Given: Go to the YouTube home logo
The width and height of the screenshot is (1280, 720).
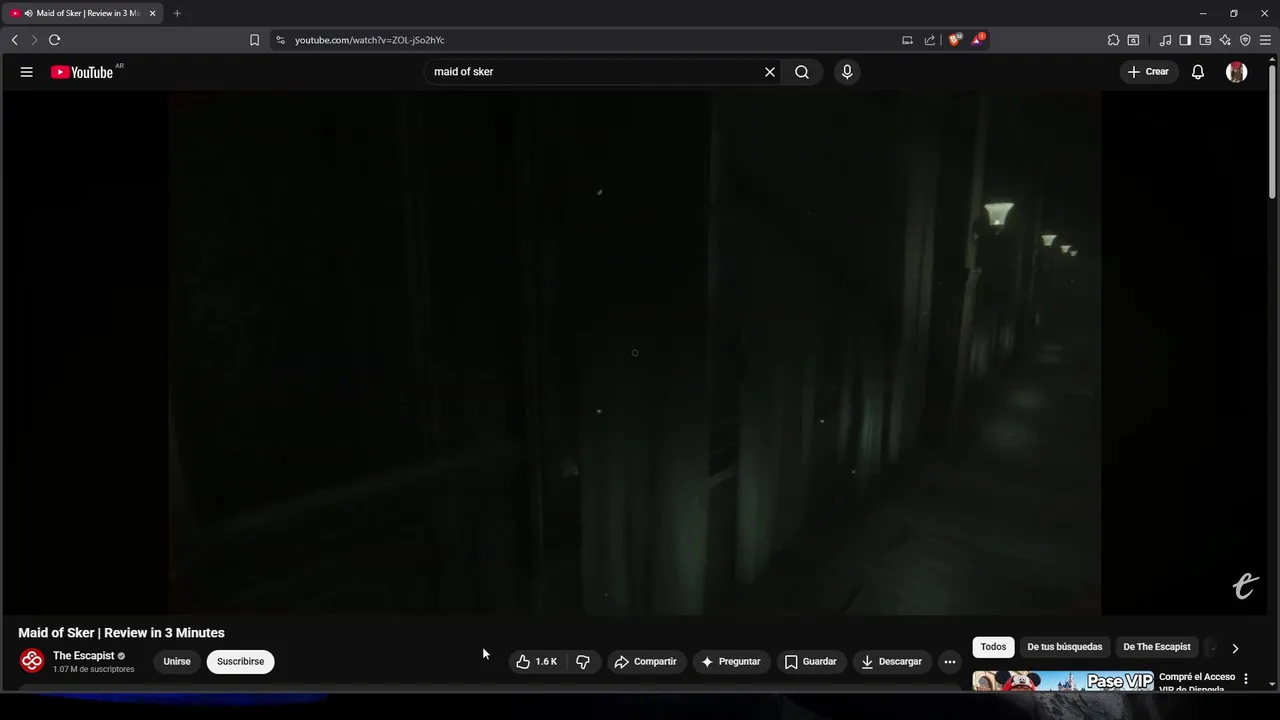Looking at the screenshot, I should pyautogui.click(x=82, y=72).
